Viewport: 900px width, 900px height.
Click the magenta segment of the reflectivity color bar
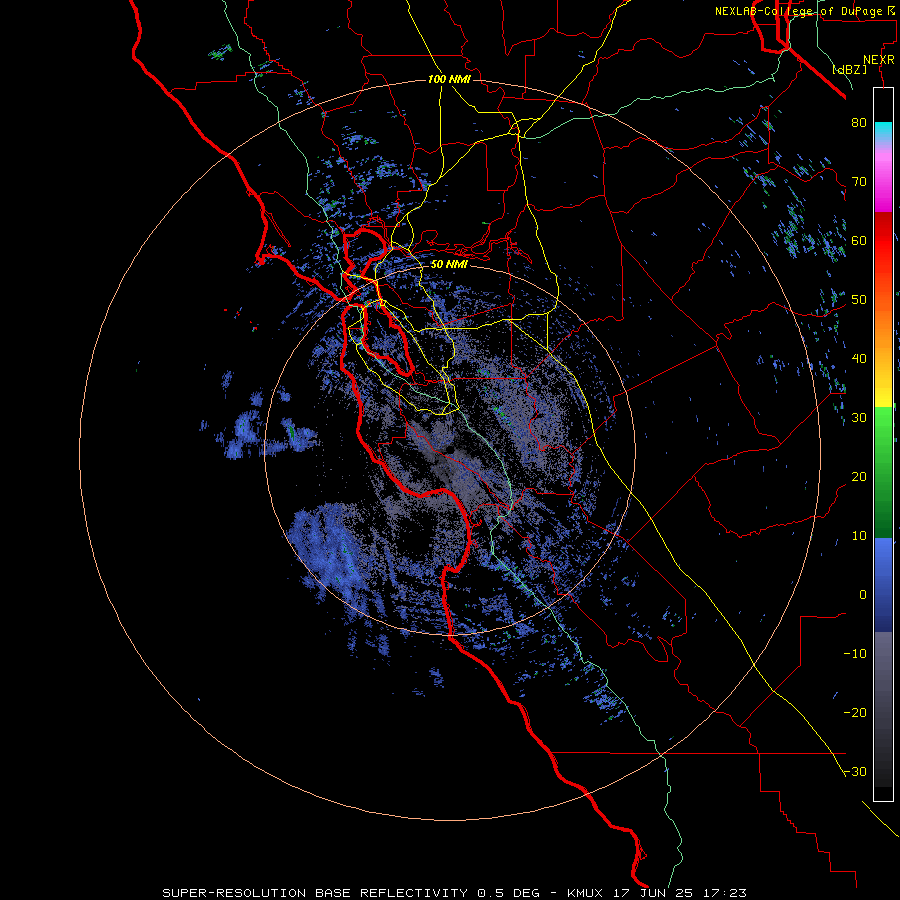[x=883, y=184]
